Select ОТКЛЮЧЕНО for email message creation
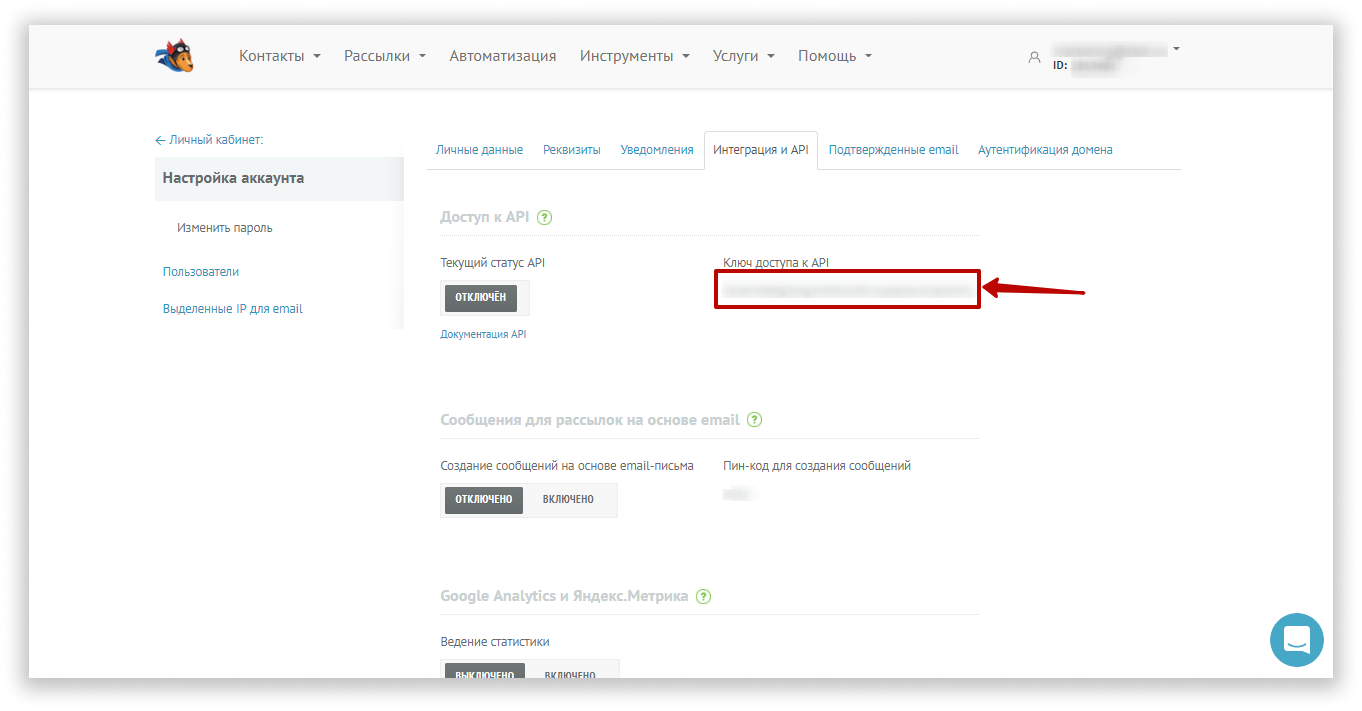Image resolution: width=1362 pixels, height=711 pixels. 484,499
